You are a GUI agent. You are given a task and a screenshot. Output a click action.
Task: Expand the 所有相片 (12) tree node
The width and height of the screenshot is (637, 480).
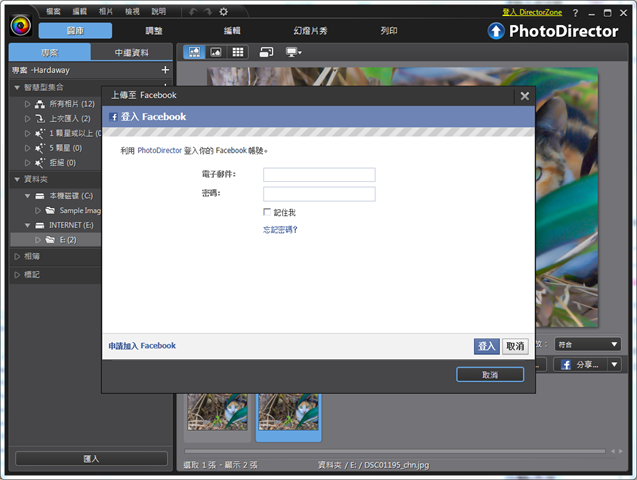27,104
